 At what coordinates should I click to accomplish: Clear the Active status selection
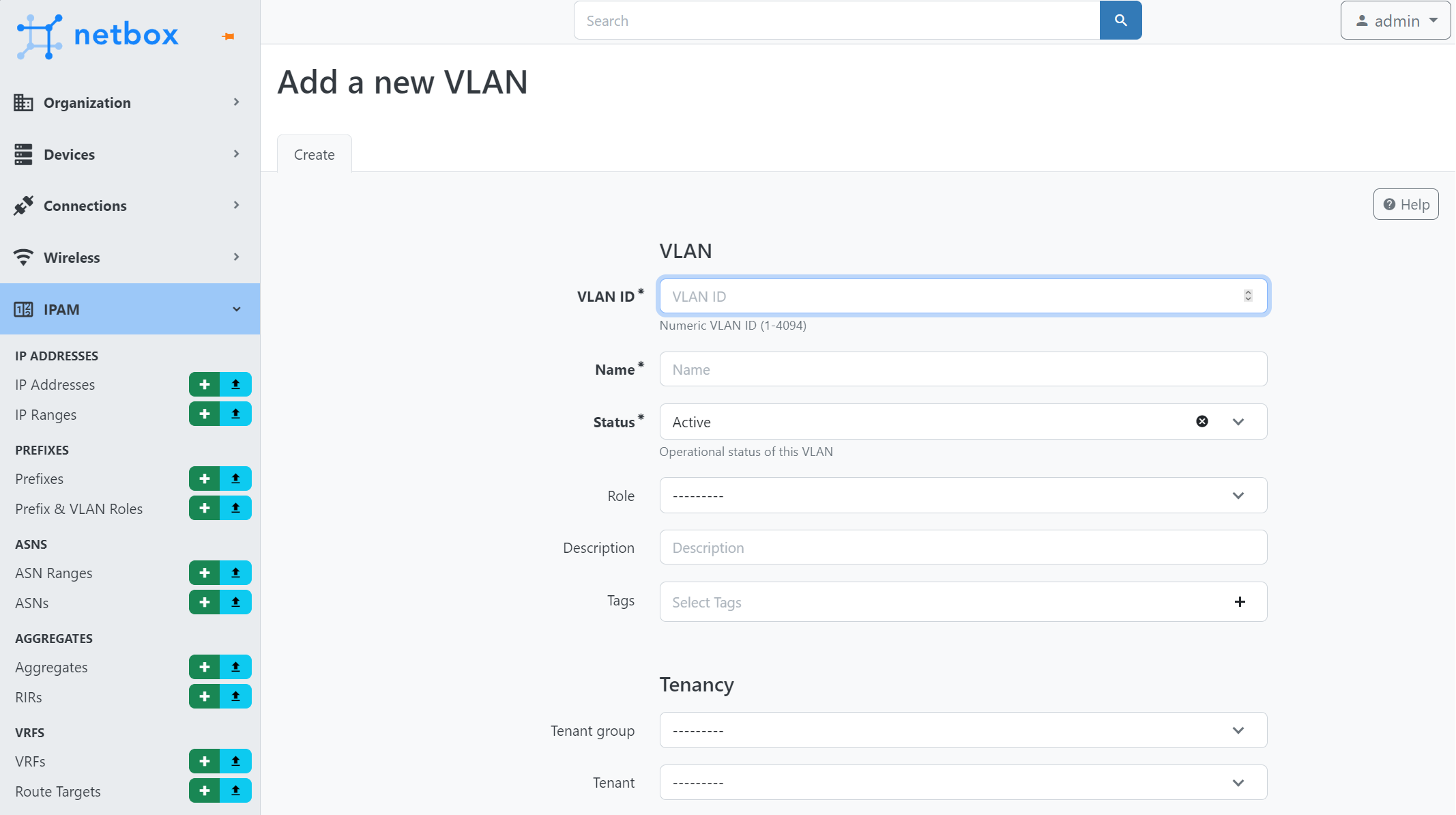(x=1202, y=421)
